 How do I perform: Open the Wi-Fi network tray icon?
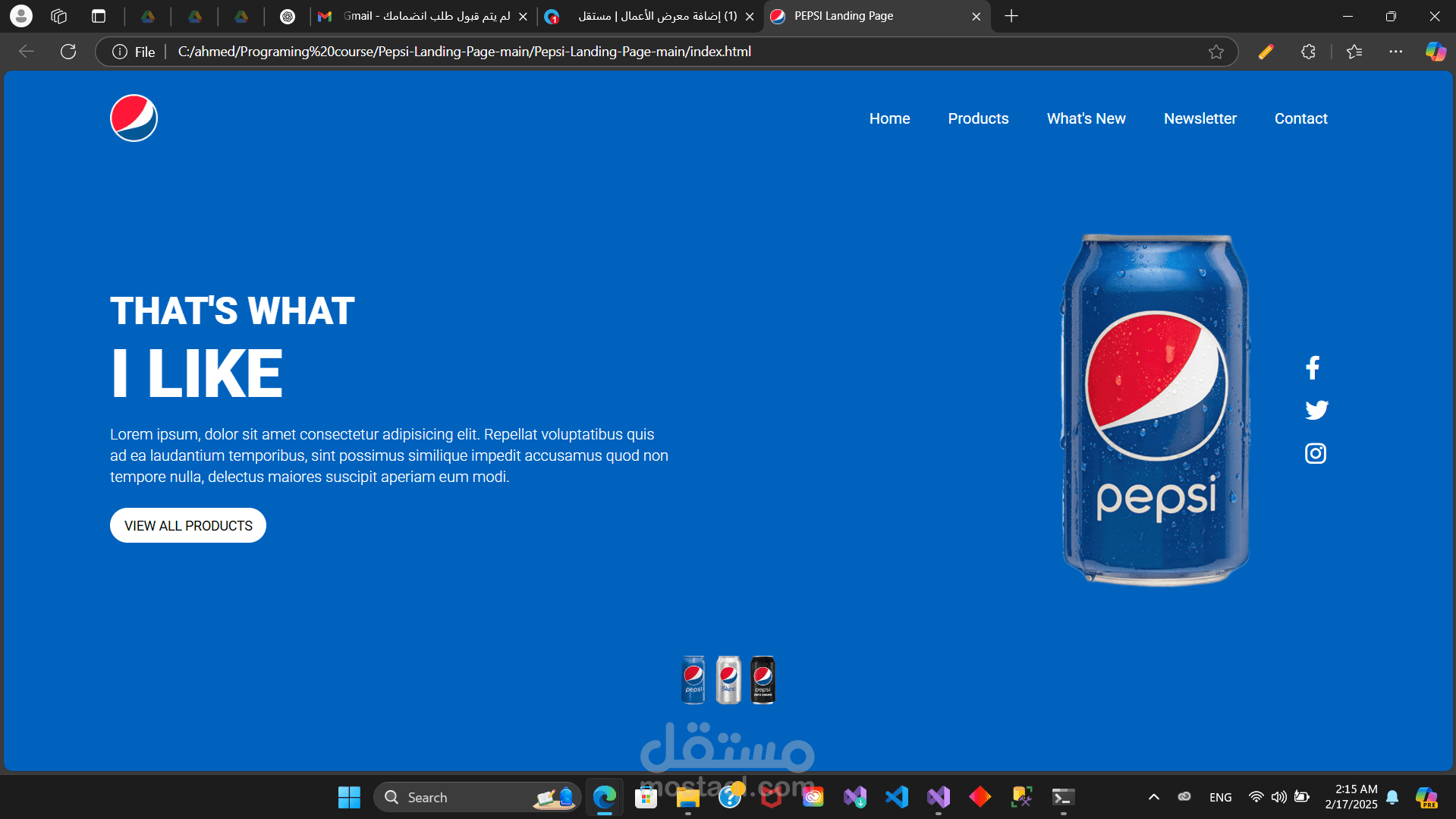(1256, 797)
